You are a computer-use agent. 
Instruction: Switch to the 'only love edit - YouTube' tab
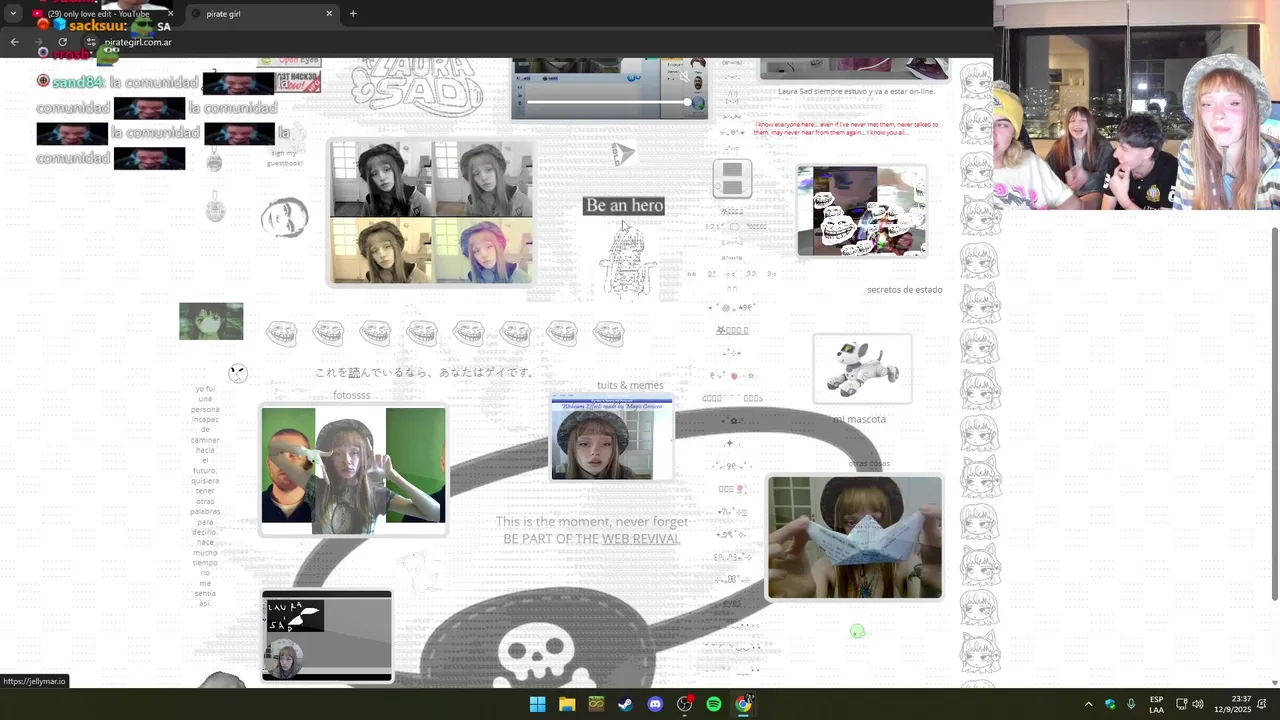click(x=90, y=14)
